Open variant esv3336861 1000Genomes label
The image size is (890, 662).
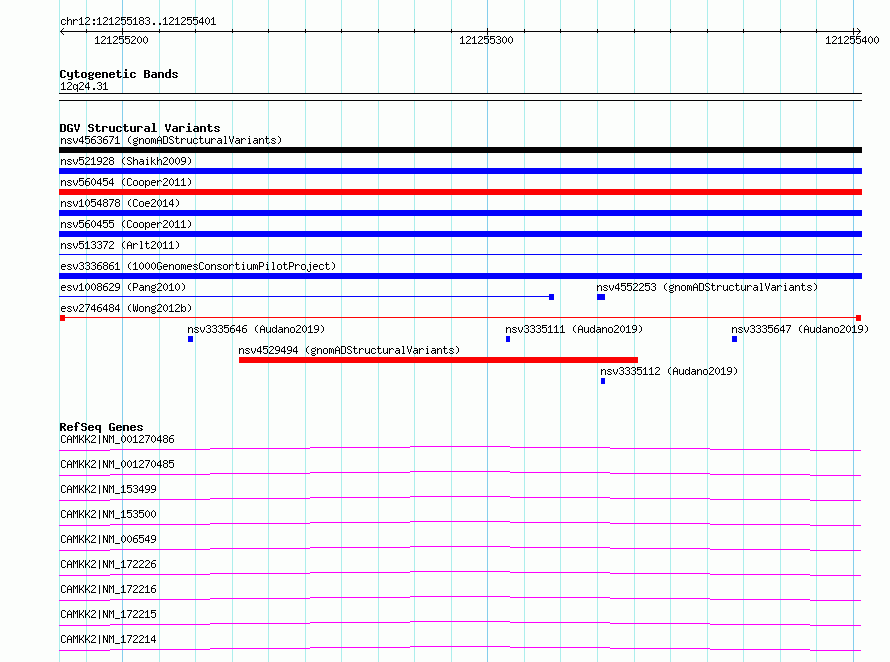(198, 266)
